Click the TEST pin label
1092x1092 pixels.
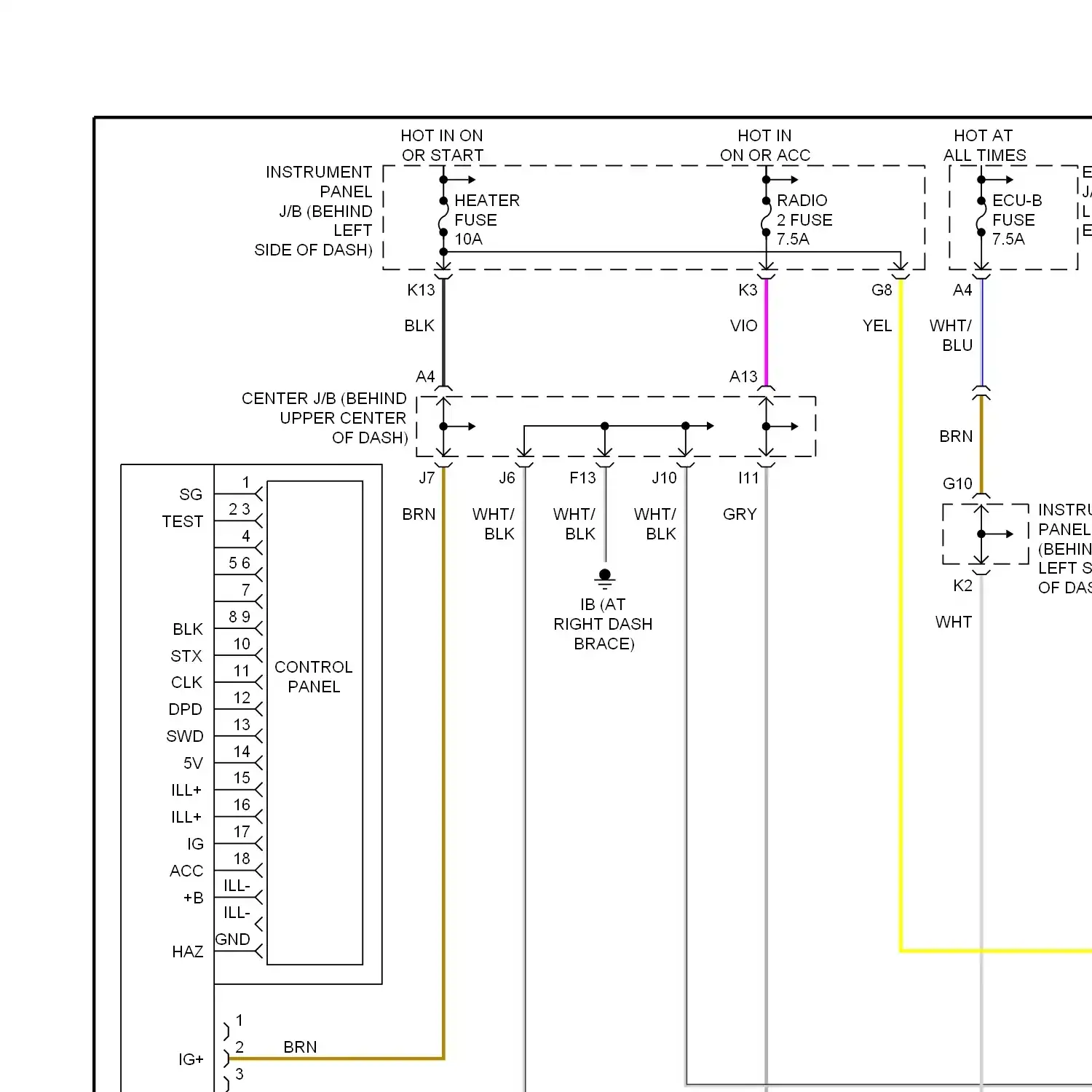point(183,522)
